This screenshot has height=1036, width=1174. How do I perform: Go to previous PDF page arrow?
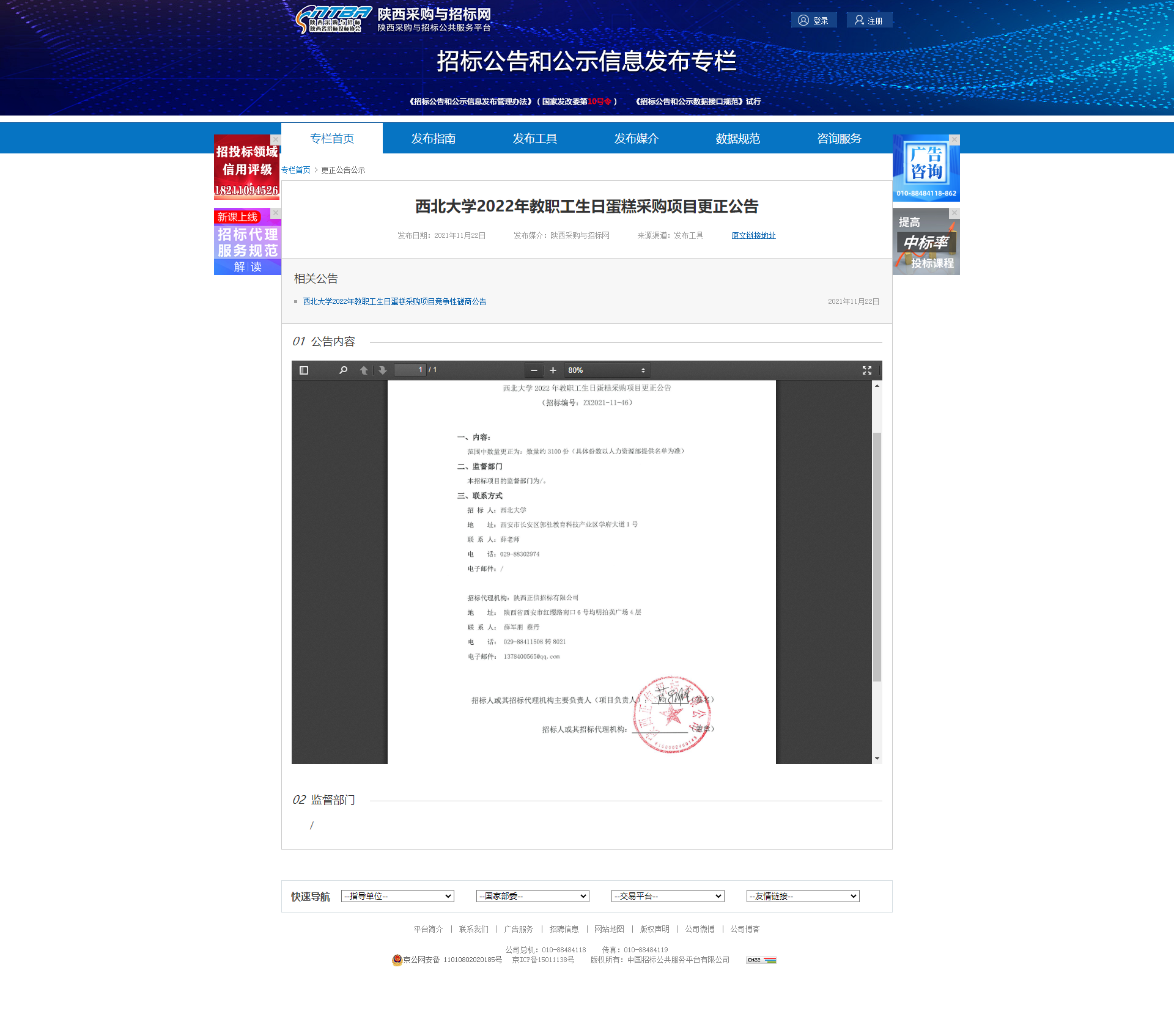[364, 370]
